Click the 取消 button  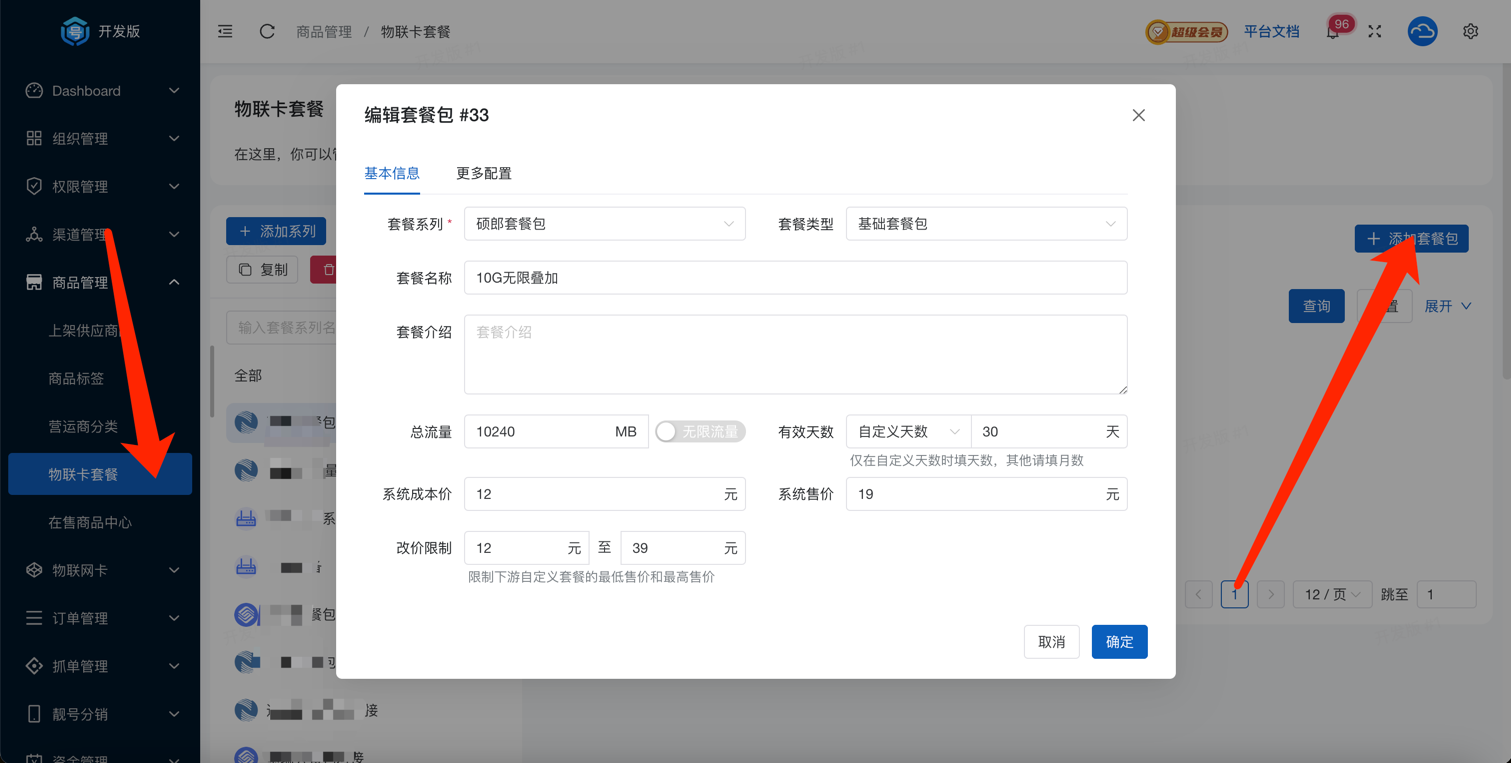(x=1051, y=642)
